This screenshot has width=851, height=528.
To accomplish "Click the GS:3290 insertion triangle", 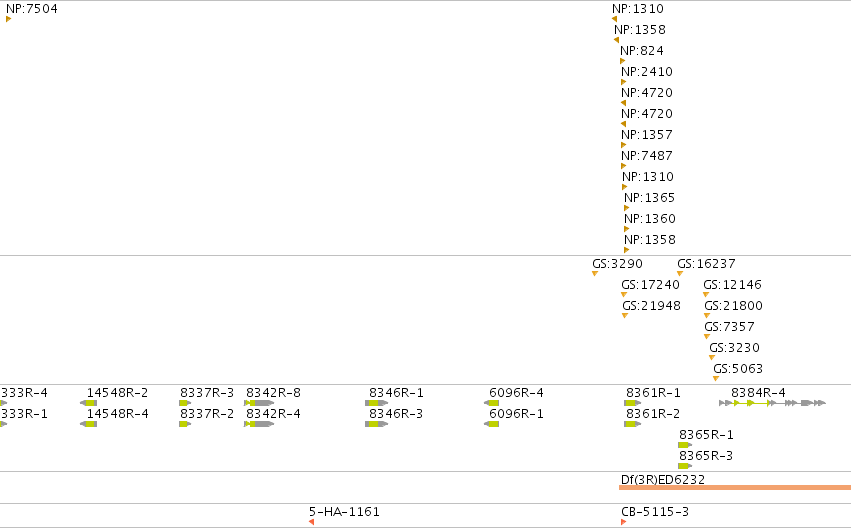I will [595, 273].
